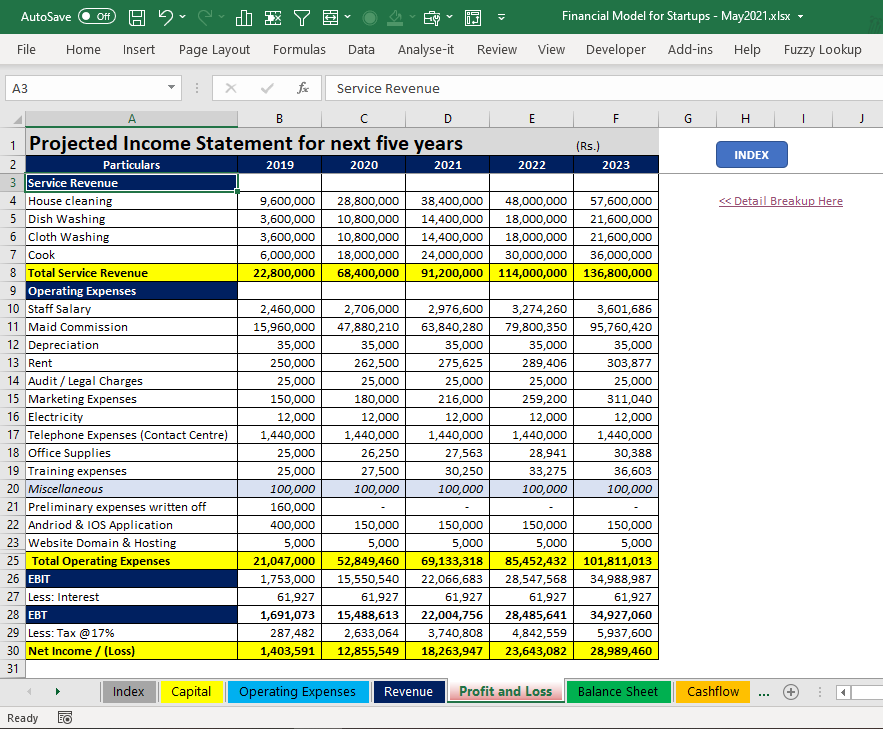Switch to the View ribbon tab
This screenshot has height=729, width=883.
coord(551,50)
